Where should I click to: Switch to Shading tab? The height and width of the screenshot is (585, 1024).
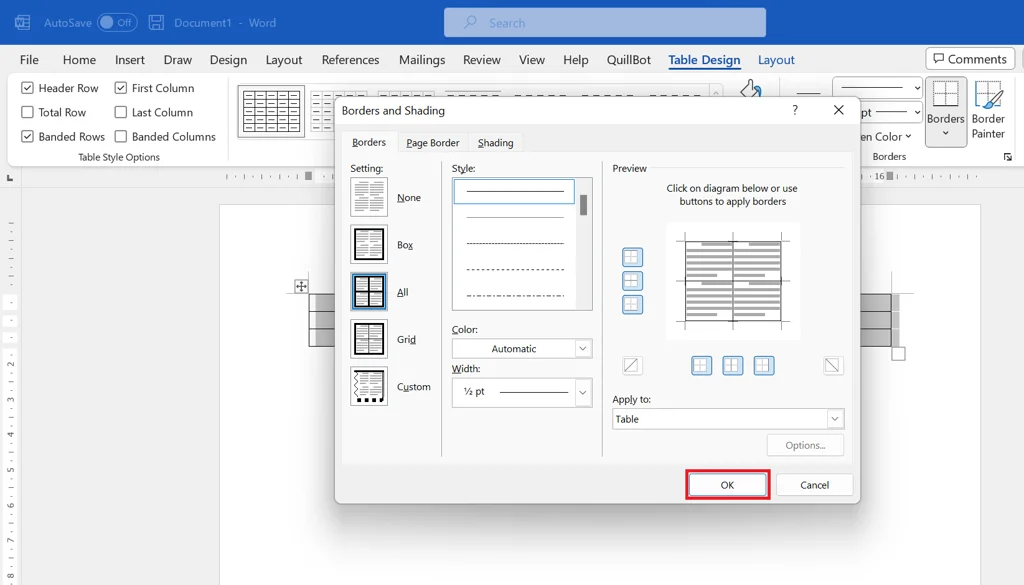pos(496,142)
